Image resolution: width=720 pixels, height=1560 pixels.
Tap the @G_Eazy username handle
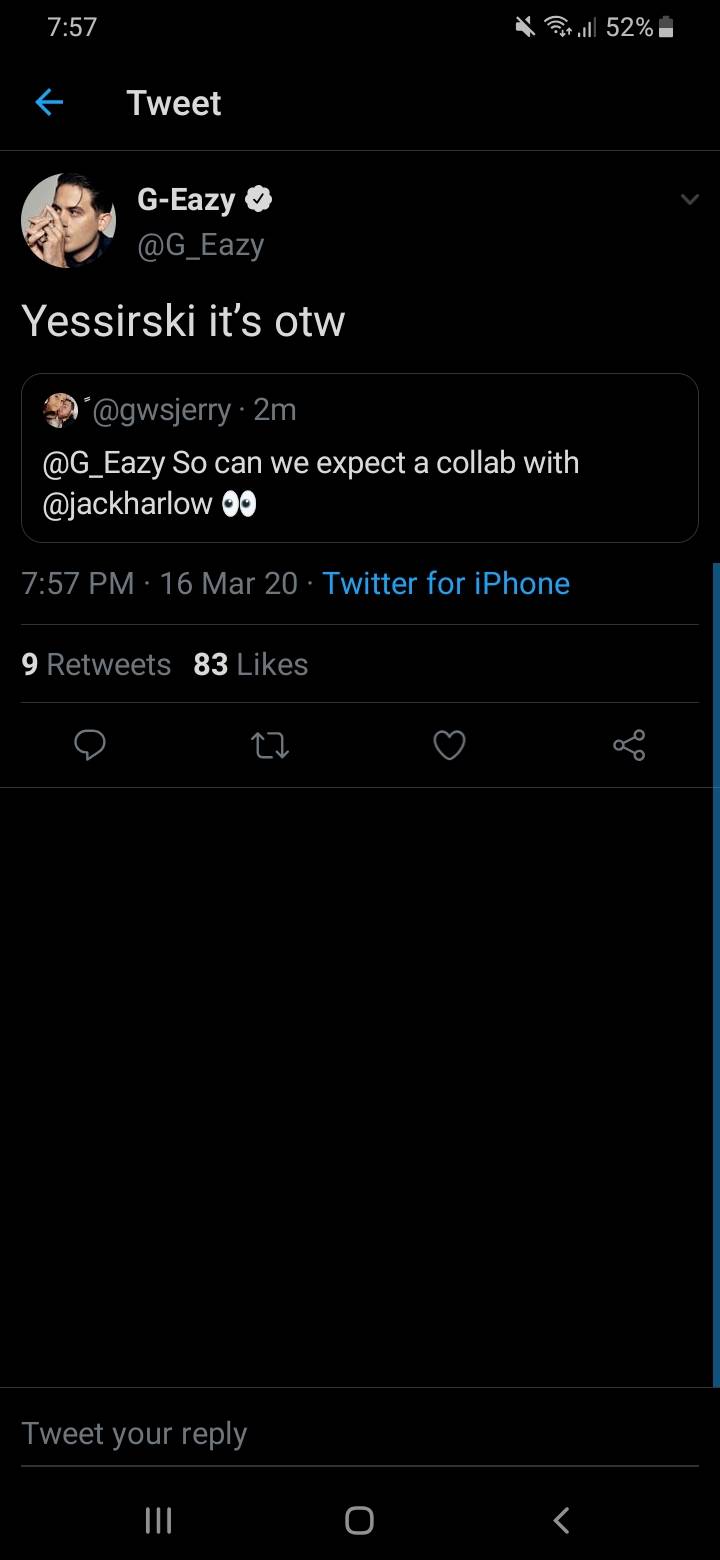[x=201, y=244]
